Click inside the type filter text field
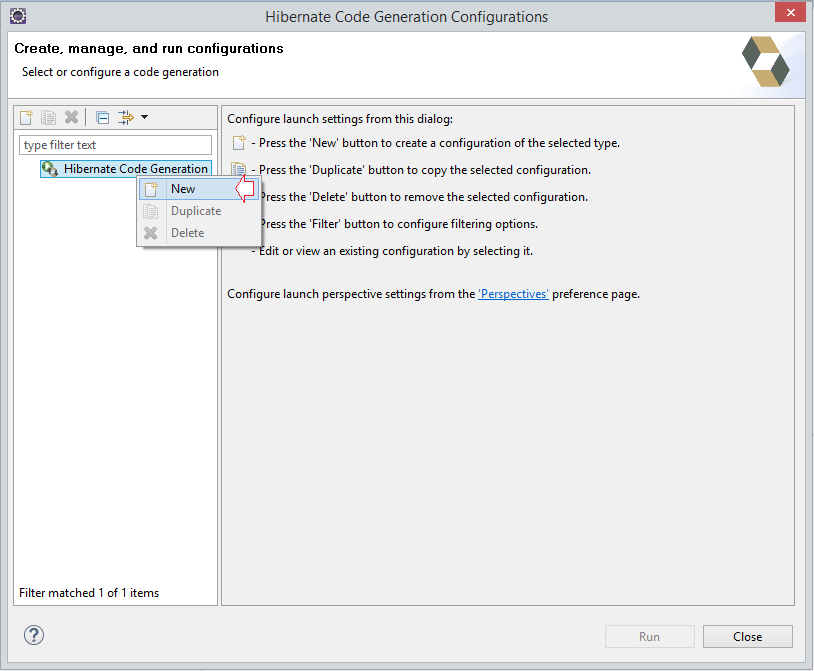Viewport: 814px width, 671px height. pyautogui.click(x=113, y=144)
